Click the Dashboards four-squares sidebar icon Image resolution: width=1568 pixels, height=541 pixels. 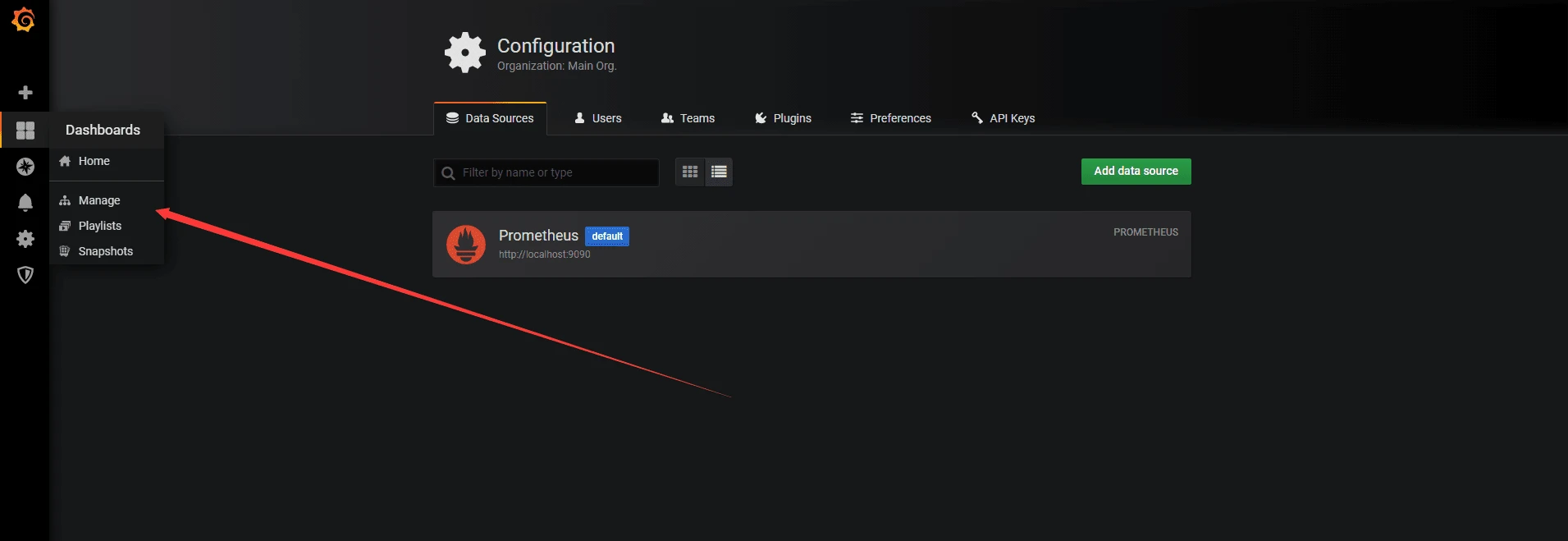coord(25,131)
